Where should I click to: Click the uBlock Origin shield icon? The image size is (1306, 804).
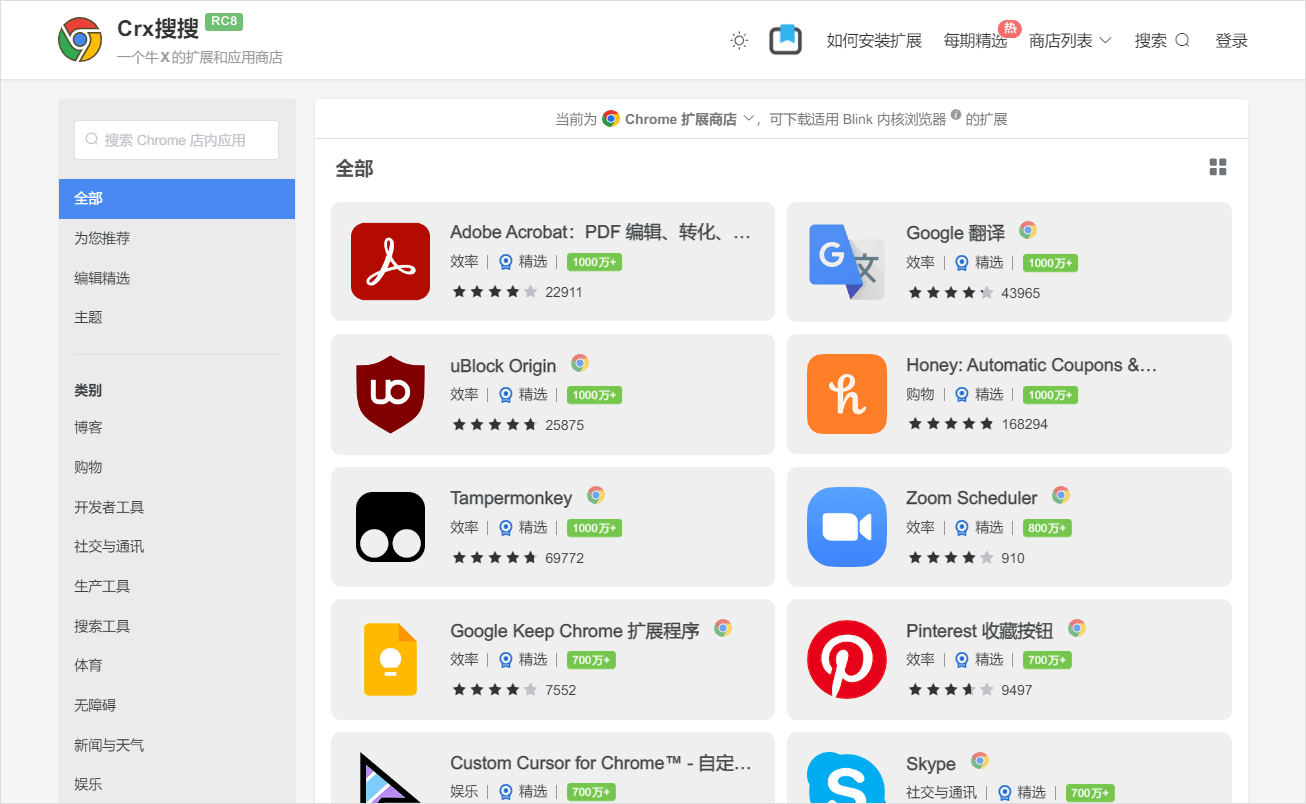[390, 394]
